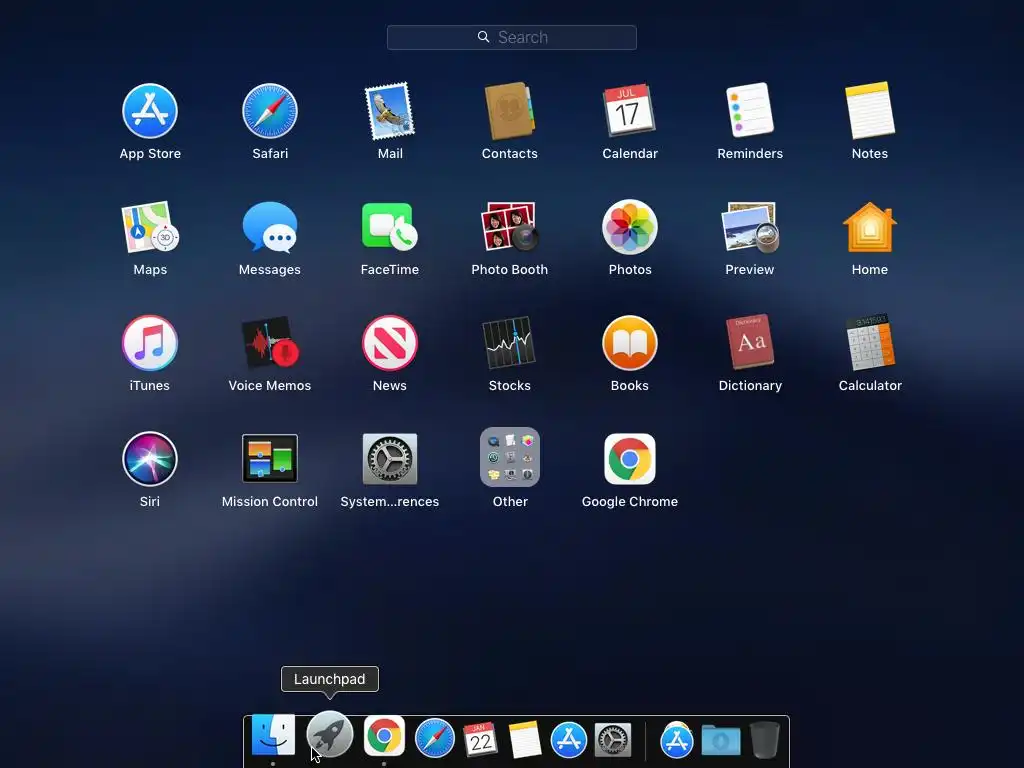The width and height of the screenshot is (1024, 768).
Task: Launch the Reminders app
Action: 750,110
